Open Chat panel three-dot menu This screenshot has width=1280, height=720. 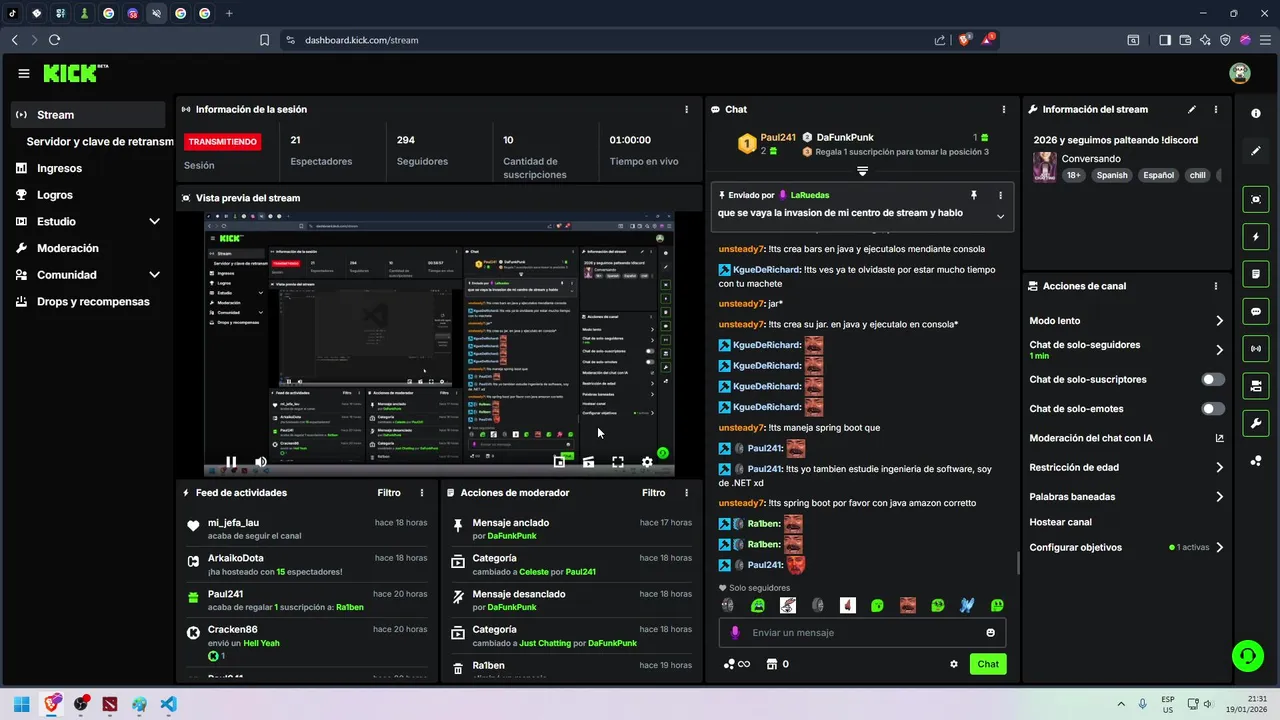(x=1003, y=109)
